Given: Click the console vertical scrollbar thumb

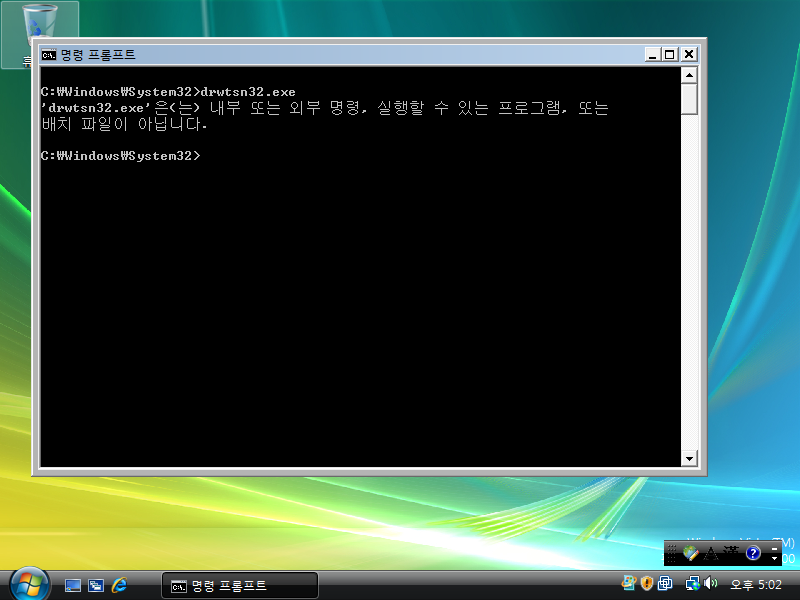Looking at the screenshot, I should [689, 99].
